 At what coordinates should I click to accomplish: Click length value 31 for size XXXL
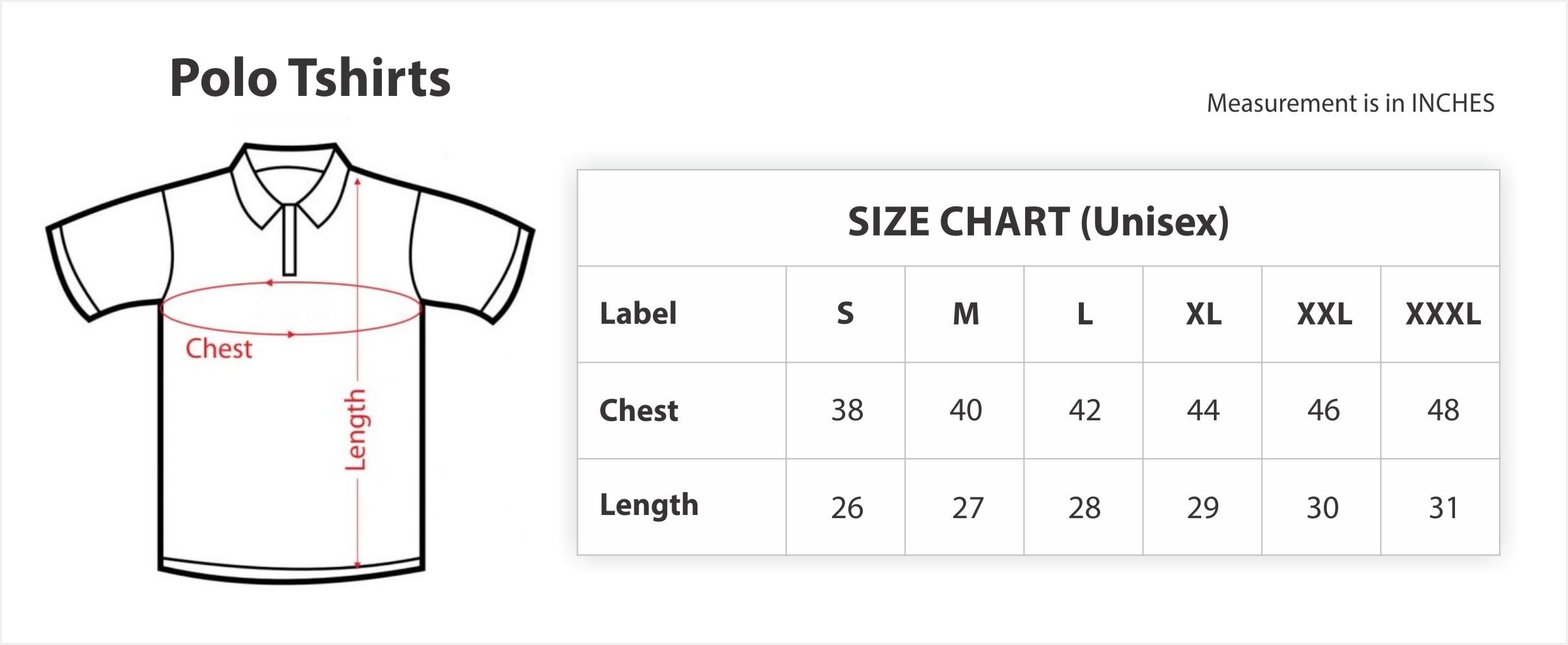(1442, 508)
